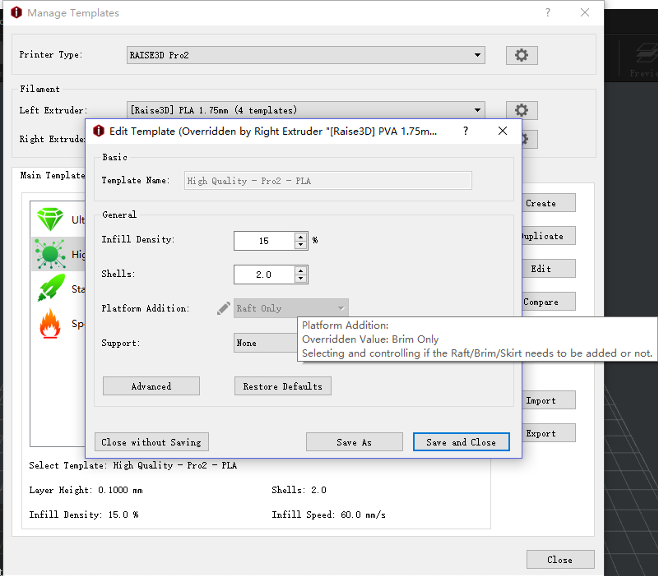
Task: Click Save and Close
Action: pos(461,442)
